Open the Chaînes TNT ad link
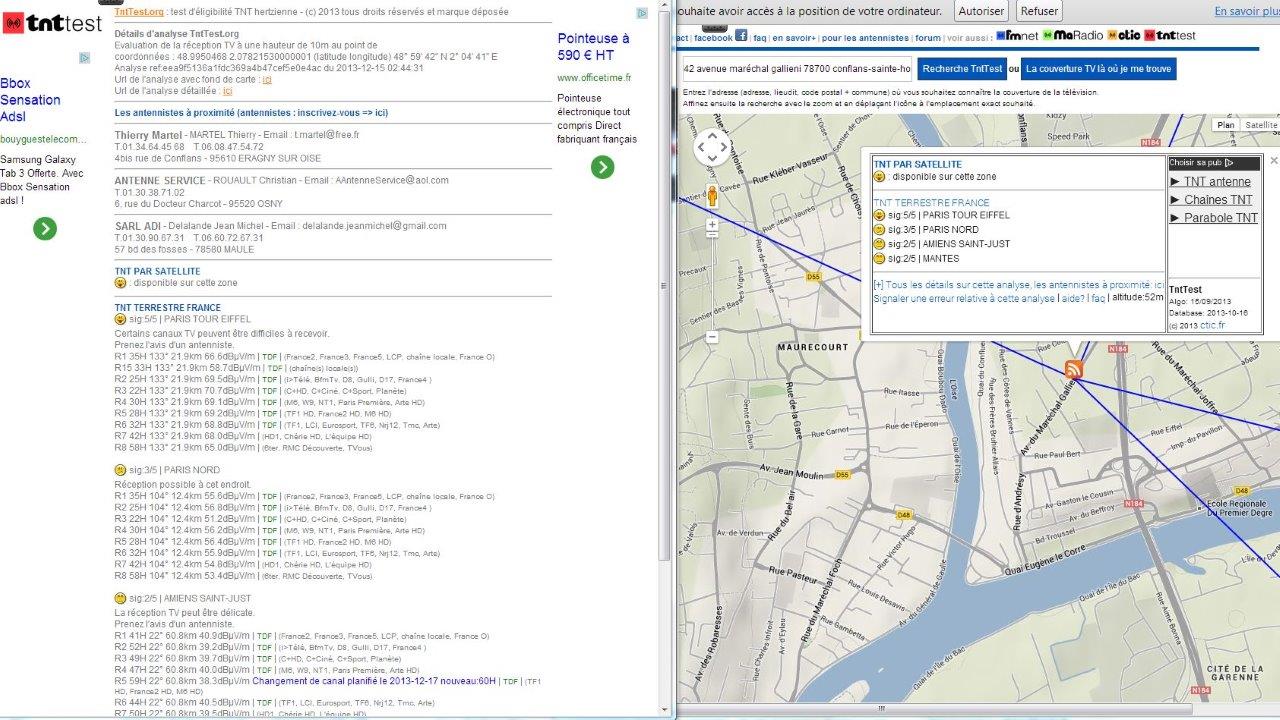The image size is (1280, 720). click(1218, 200)
